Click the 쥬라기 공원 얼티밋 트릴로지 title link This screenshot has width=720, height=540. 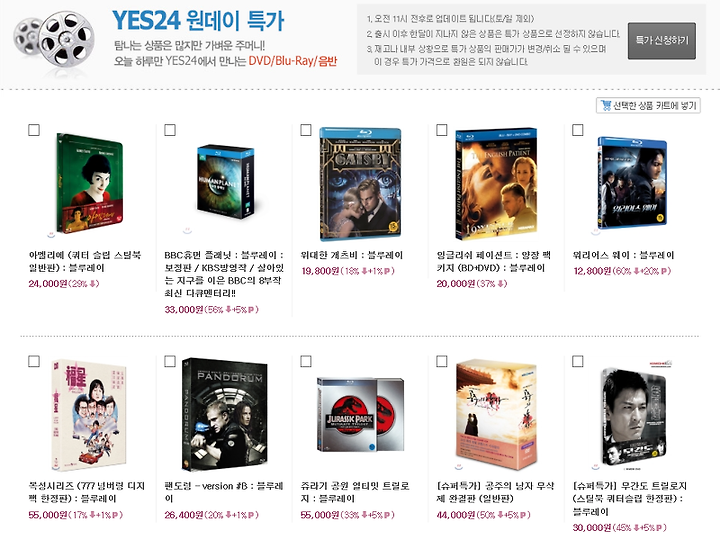(x=354, y=492)
